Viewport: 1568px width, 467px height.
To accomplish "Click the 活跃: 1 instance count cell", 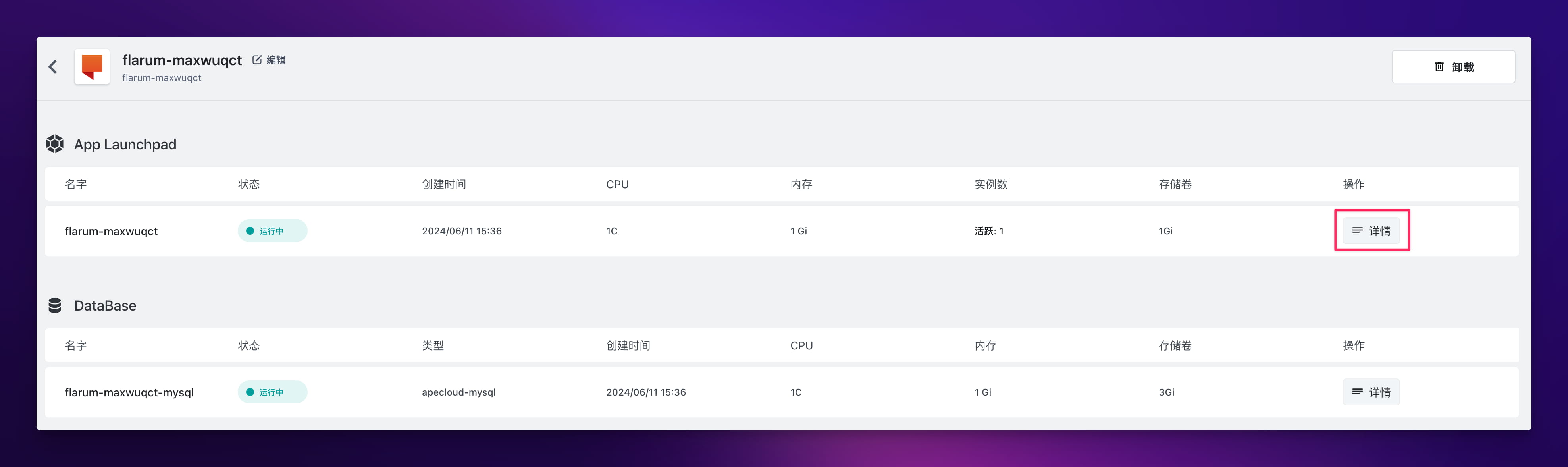I will [x=988, y=231].
